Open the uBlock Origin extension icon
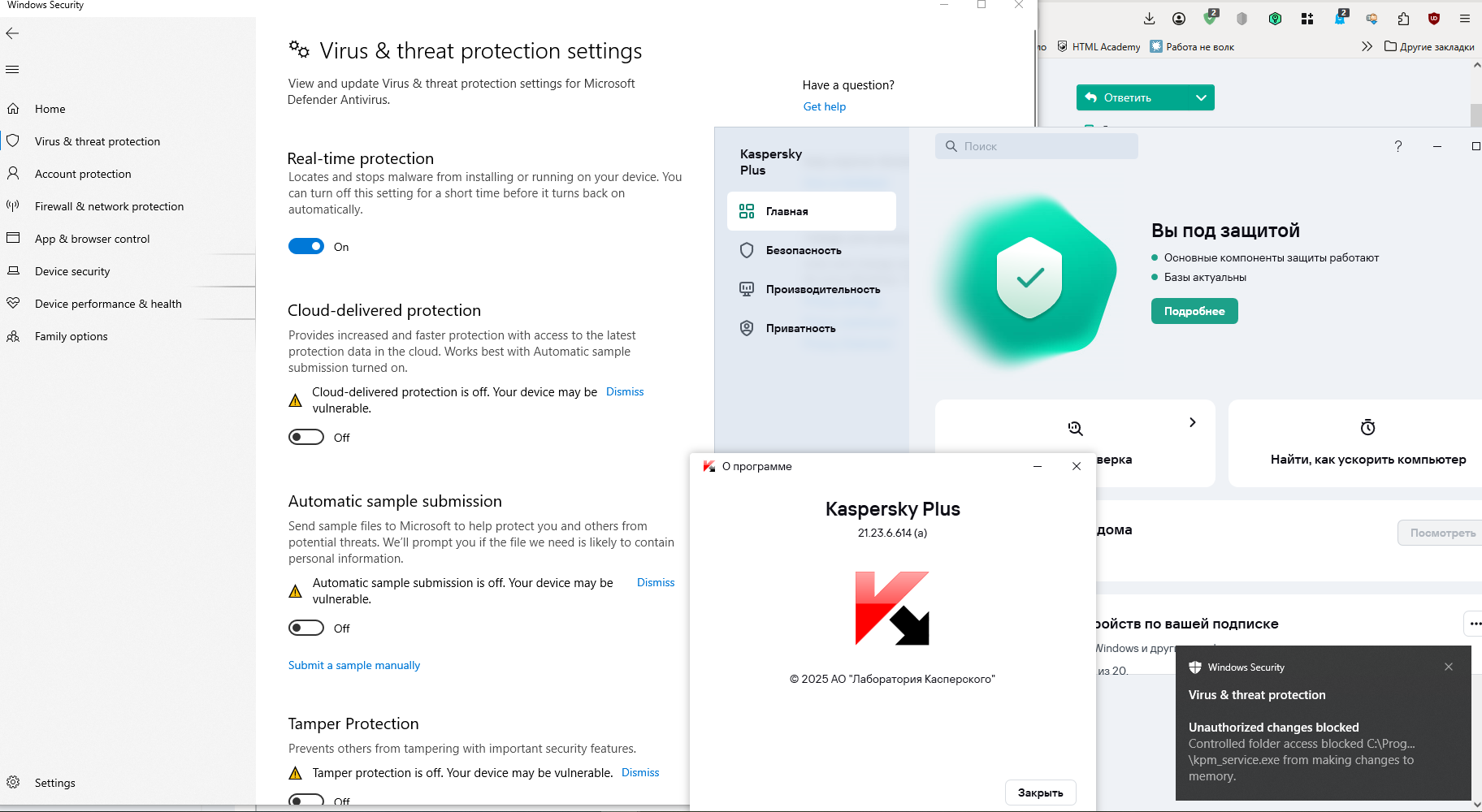Screen dimensions: 1482x812 (x=1434, y=19)
